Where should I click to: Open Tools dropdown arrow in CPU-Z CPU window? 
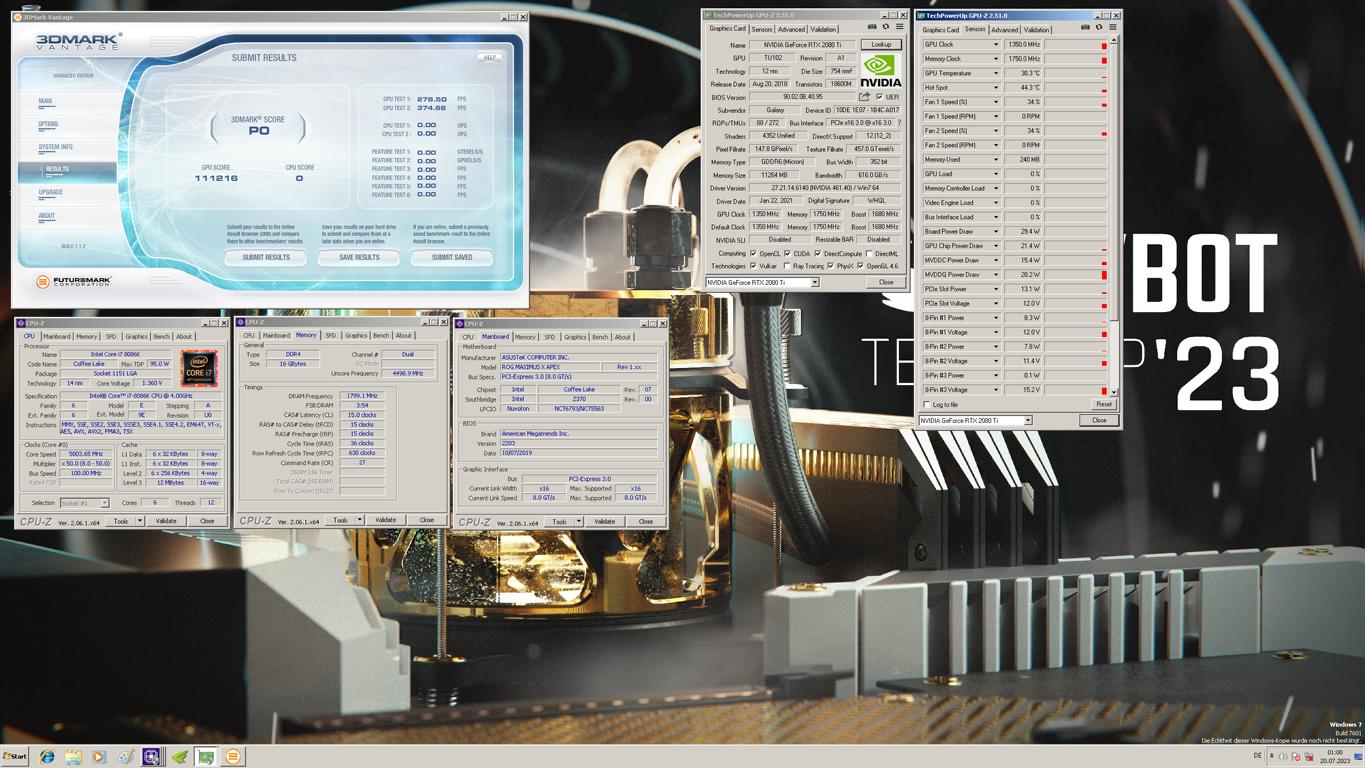(139, 521)
